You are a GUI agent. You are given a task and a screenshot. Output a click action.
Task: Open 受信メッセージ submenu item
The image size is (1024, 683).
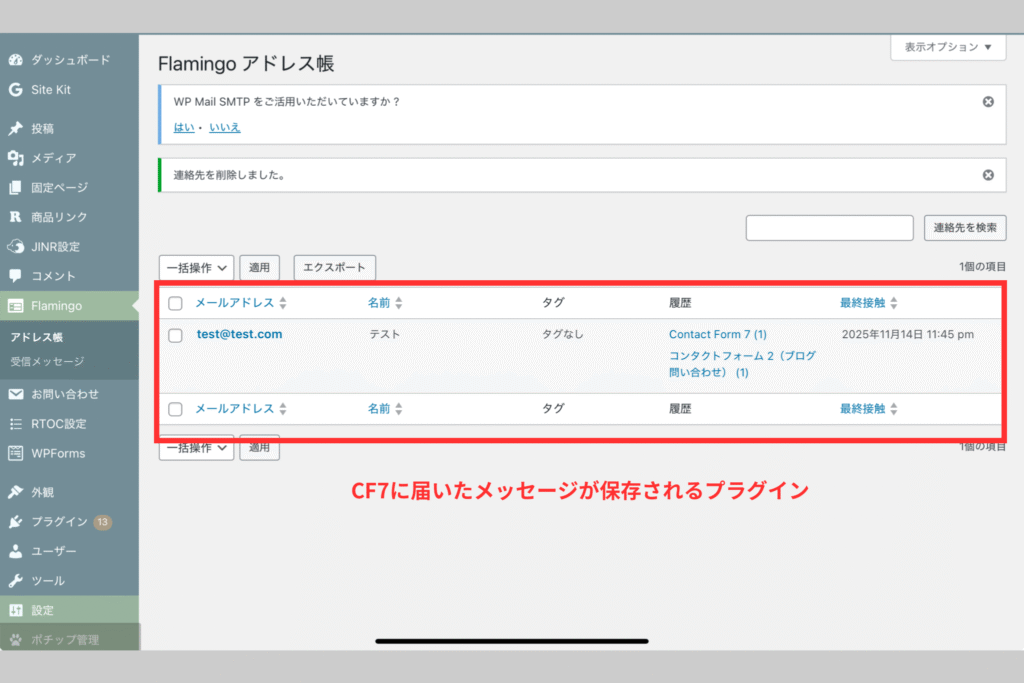pos(47,361)
